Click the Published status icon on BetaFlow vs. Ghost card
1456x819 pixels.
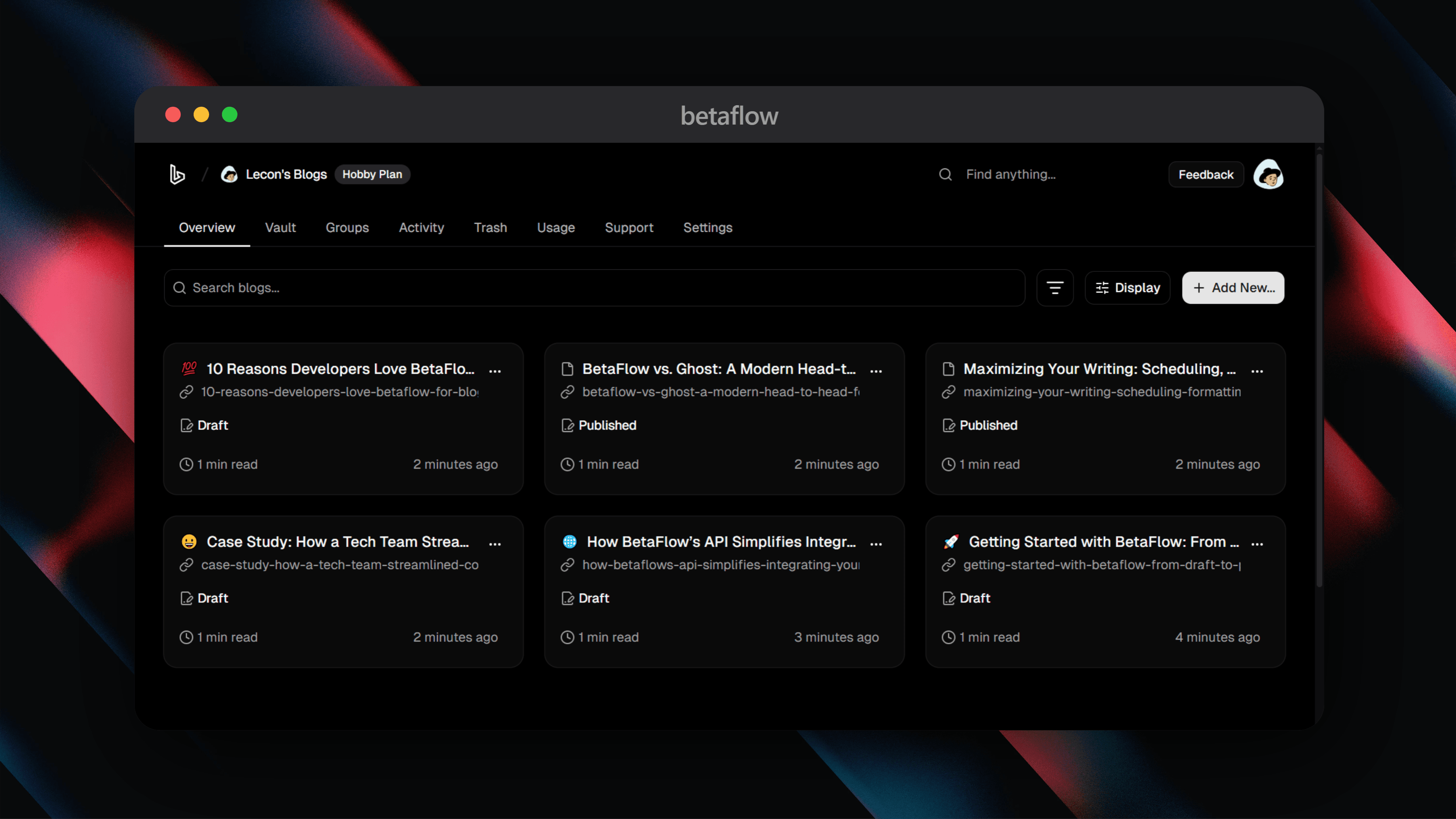coord(567,425)
